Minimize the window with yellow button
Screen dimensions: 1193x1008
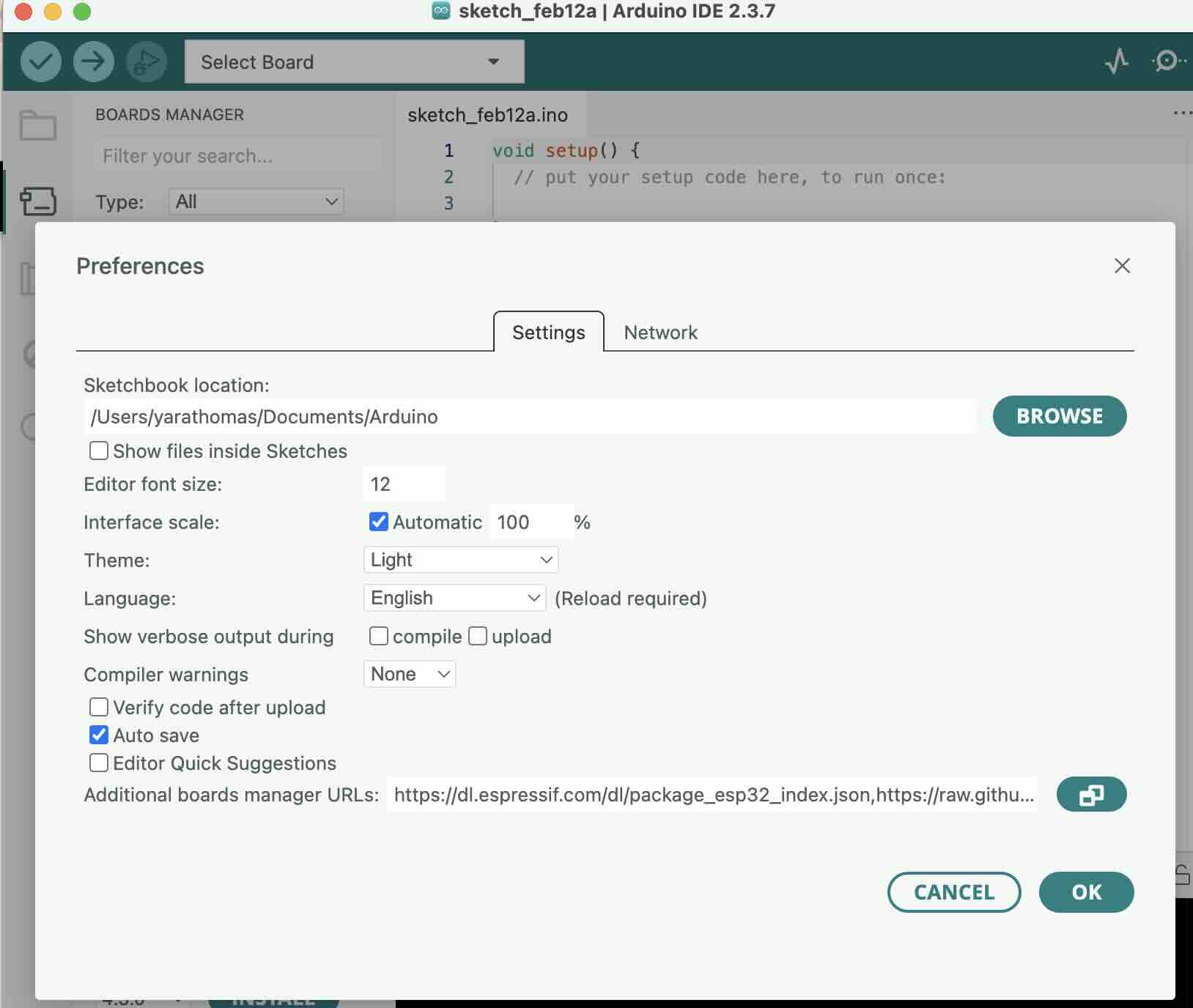coord(53,11)
